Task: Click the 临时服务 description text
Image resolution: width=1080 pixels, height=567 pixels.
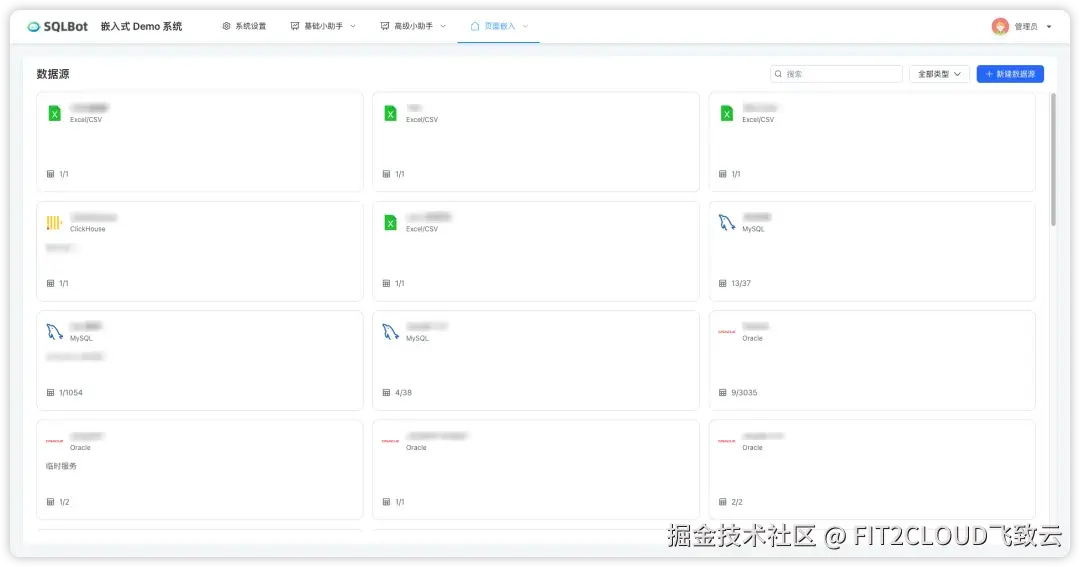Action: (61, 466)
